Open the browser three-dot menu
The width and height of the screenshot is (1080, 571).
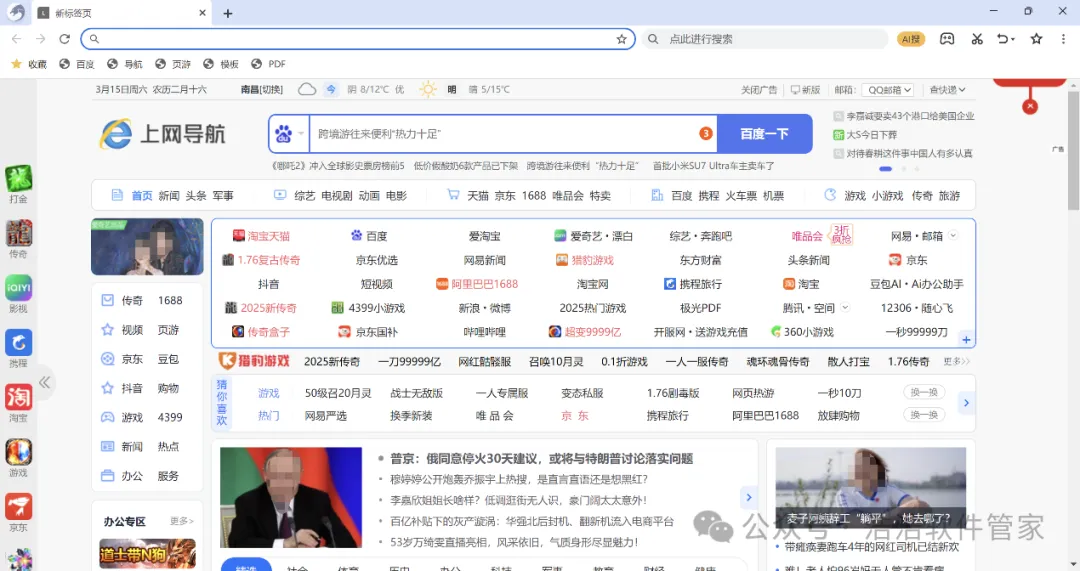click(1063, 39)
